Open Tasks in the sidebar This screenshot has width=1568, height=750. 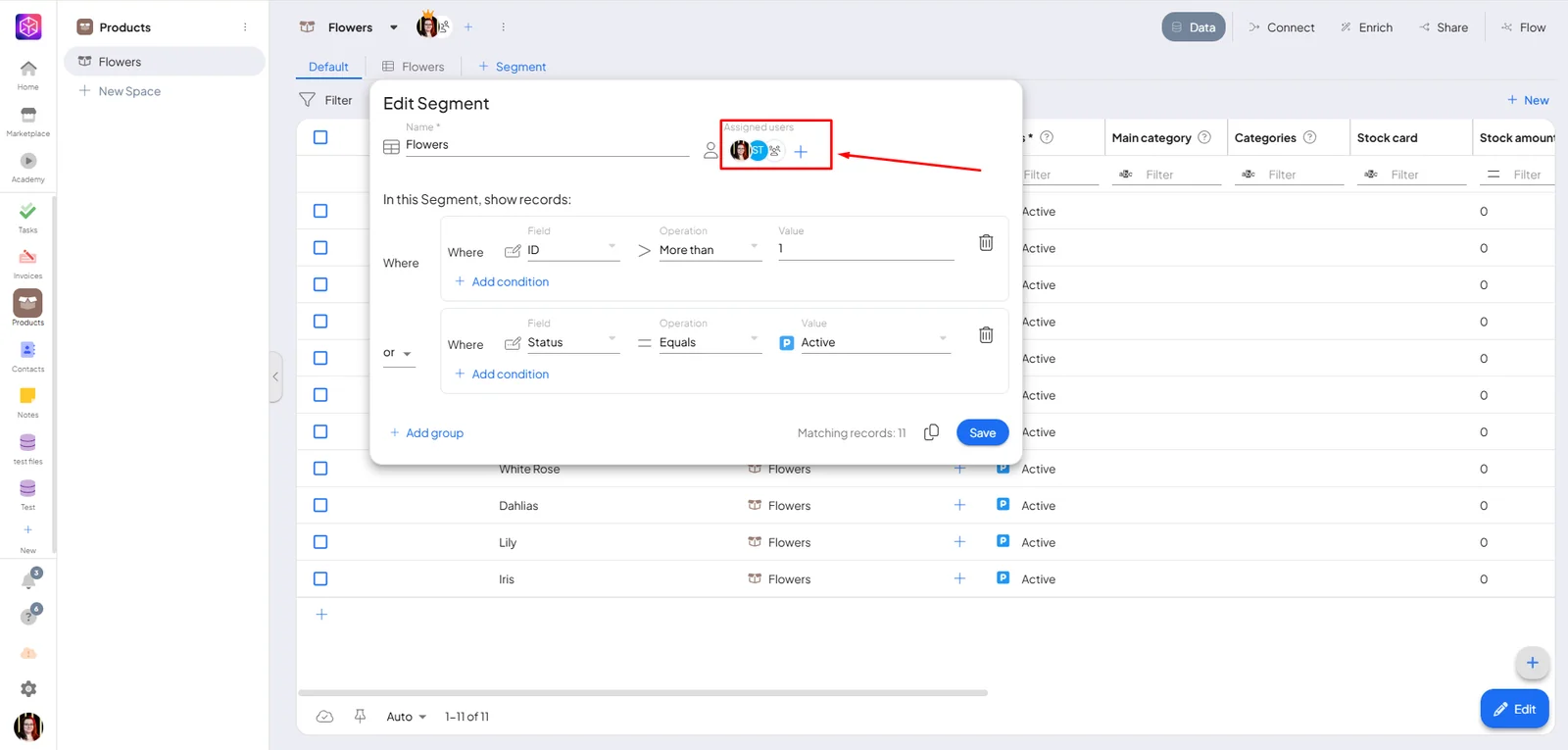[x=28, y=218]
